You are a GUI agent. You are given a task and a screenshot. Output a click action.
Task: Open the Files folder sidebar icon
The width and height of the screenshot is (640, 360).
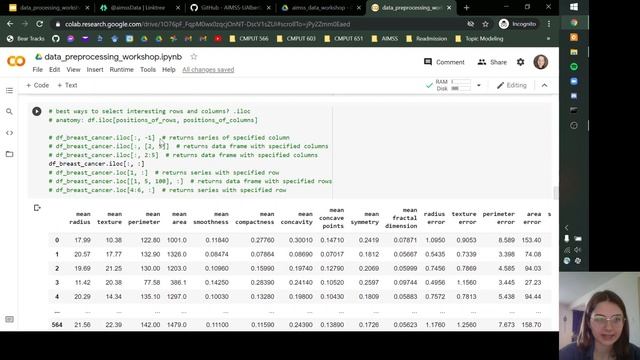9,154
